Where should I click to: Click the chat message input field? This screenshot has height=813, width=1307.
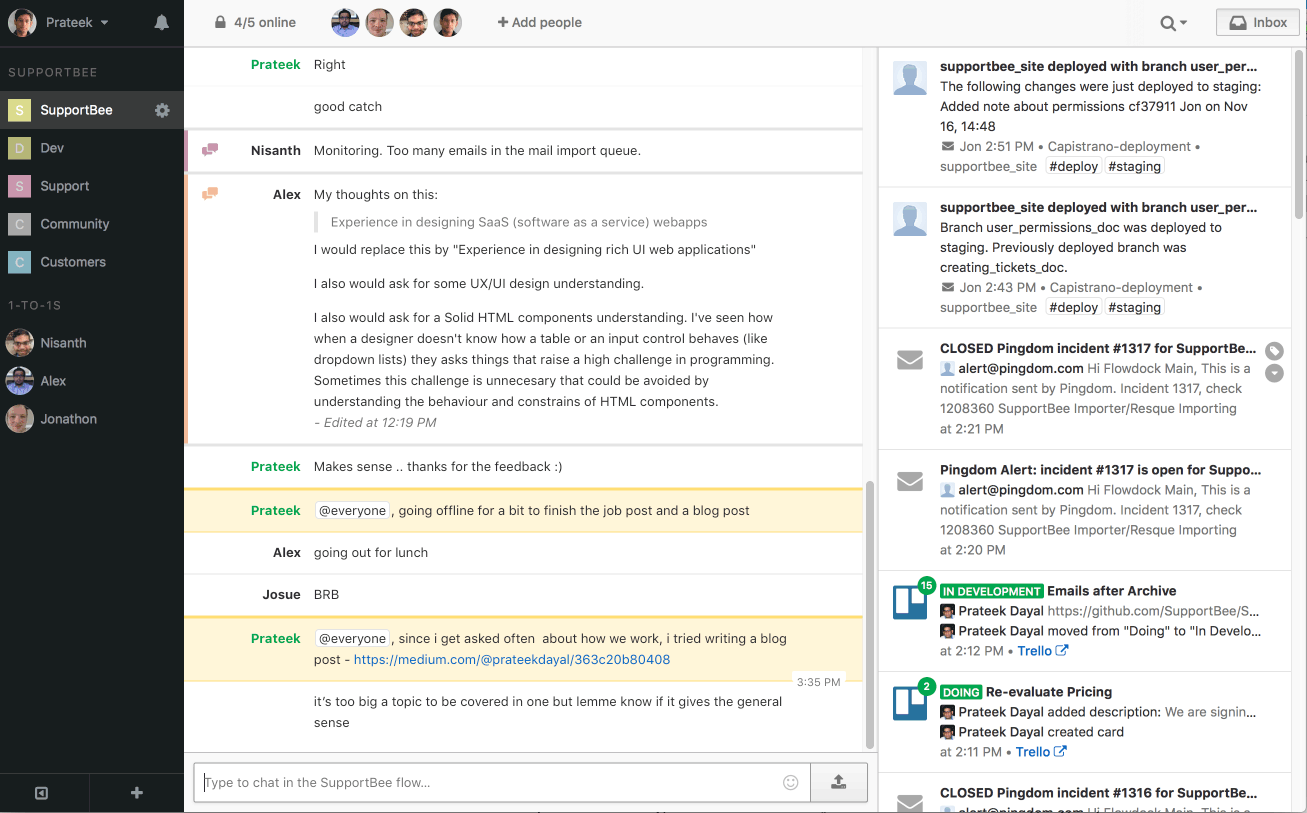[488, 782]
